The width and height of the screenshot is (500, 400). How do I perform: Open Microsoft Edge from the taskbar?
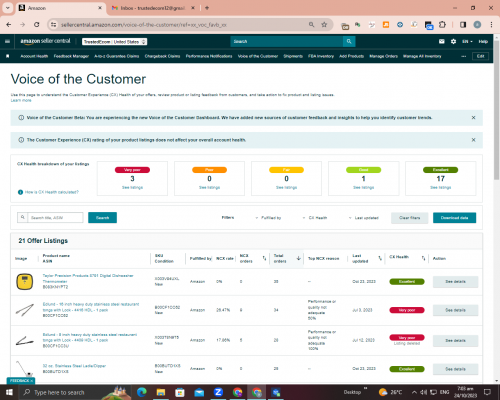[142, 392]
